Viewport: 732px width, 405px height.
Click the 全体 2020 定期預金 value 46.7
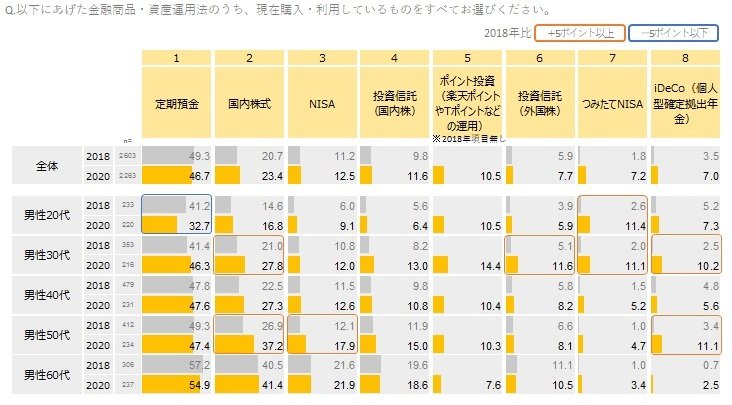tap(199, 176)
